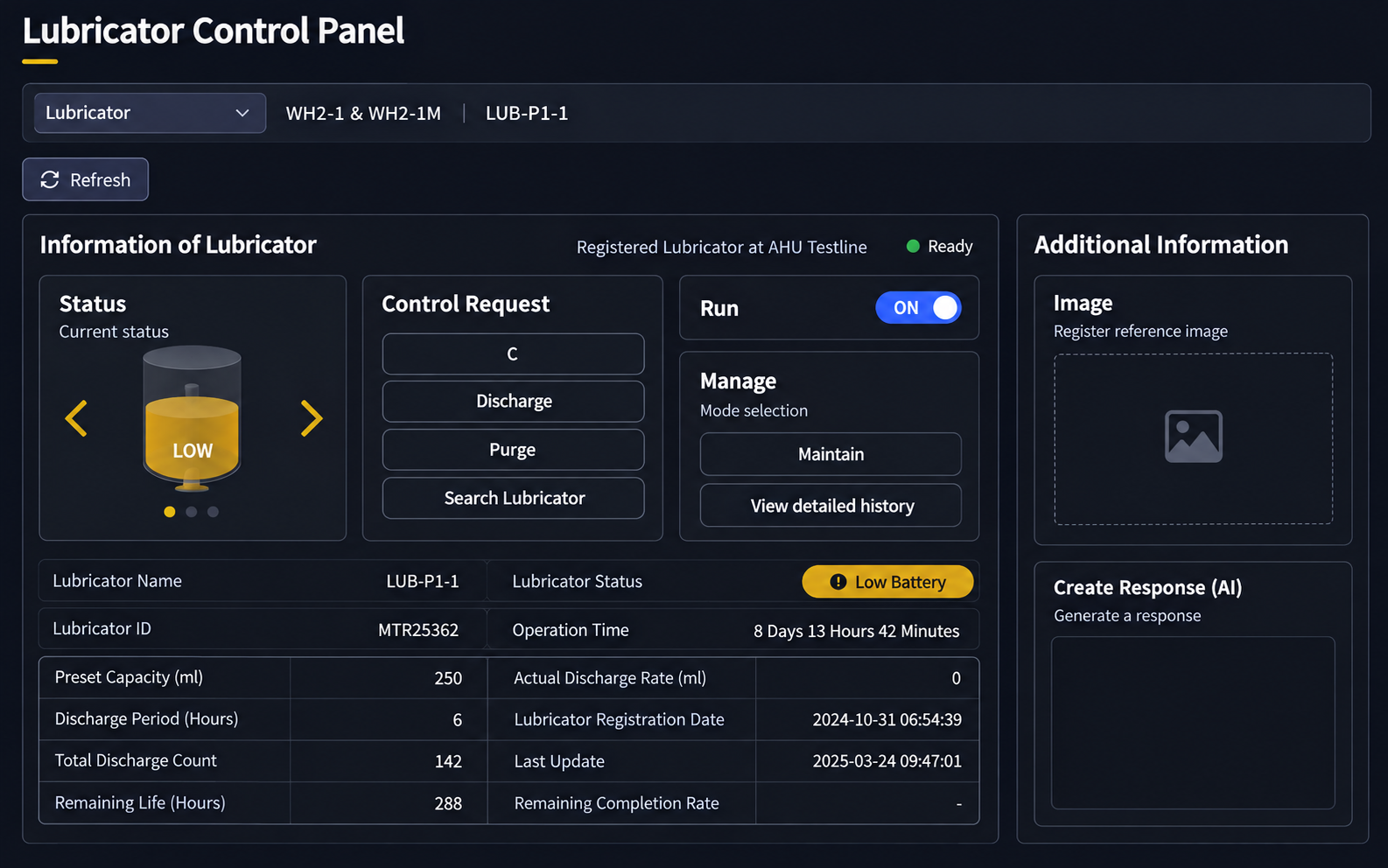Go to next status with right chevron
This screenshot has width=1388, height=868.
coord(312,418)
